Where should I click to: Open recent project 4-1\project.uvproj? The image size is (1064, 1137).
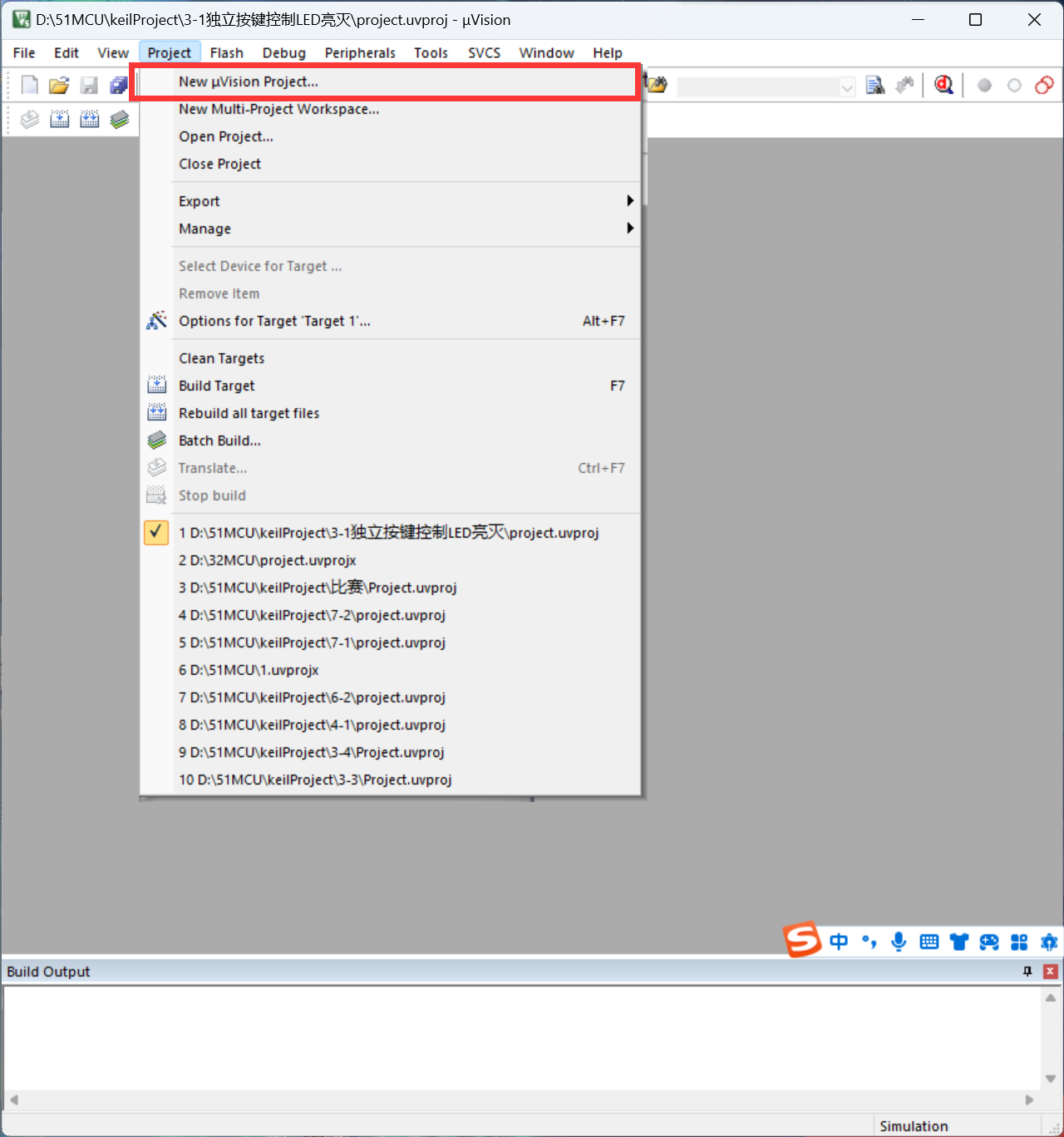pyautogui.click(x=390, y=725)
